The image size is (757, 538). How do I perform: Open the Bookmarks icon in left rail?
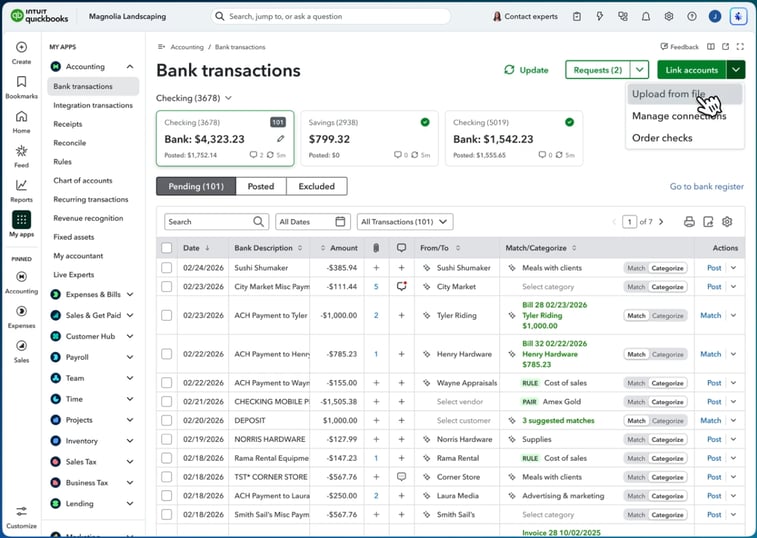[21, 86]
